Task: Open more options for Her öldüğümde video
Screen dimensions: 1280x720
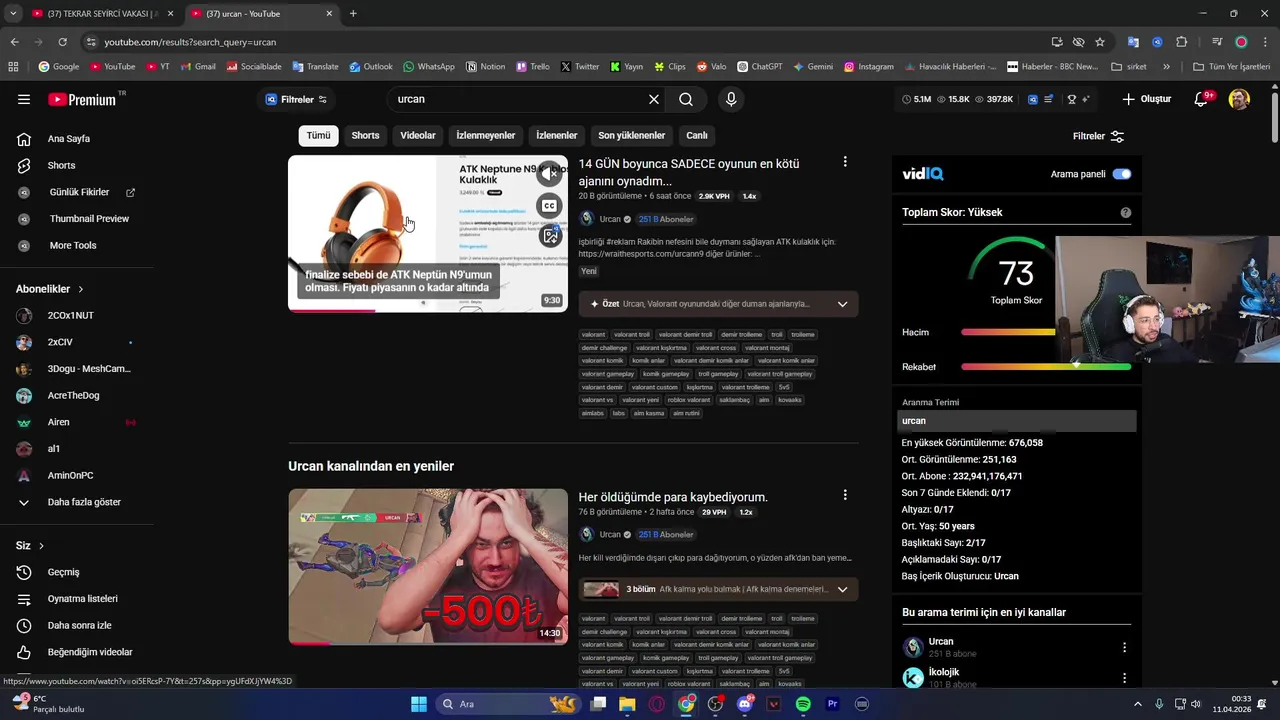Action: click(x=845, y=495)
